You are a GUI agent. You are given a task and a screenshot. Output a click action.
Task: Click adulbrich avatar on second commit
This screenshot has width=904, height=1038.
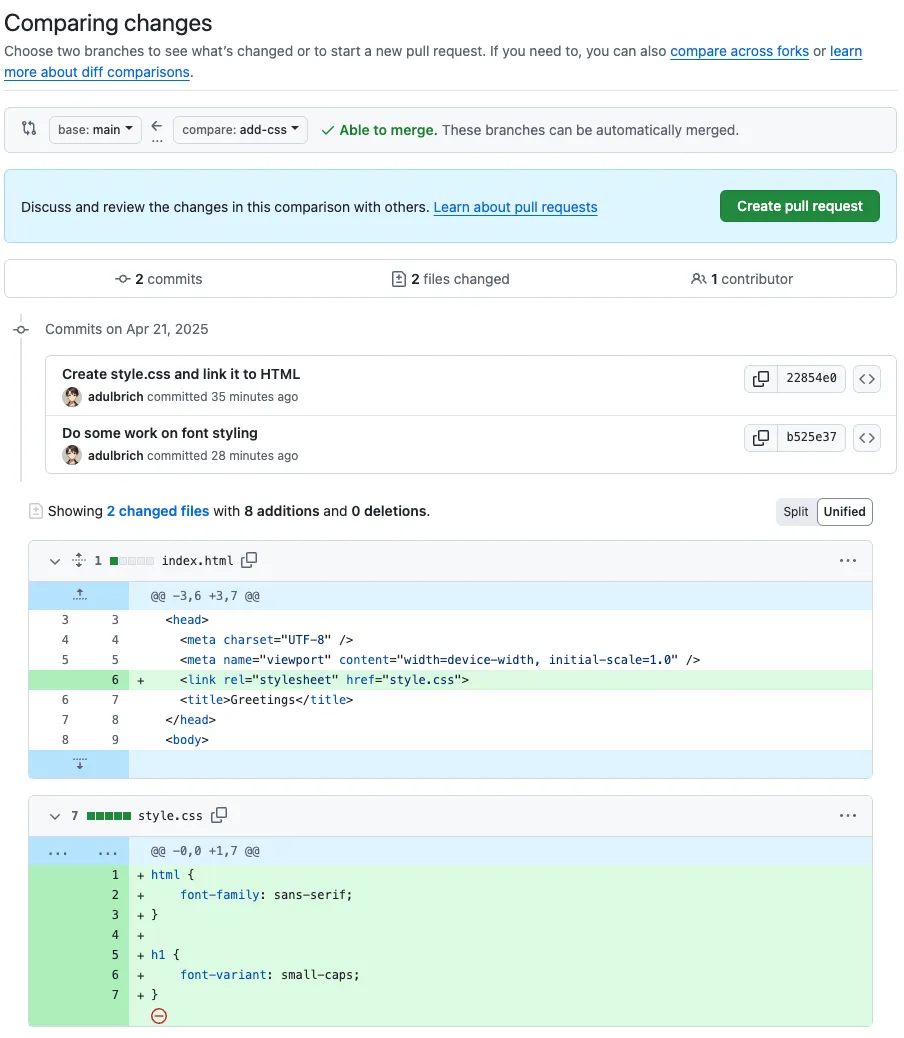(x=71, y=455)
